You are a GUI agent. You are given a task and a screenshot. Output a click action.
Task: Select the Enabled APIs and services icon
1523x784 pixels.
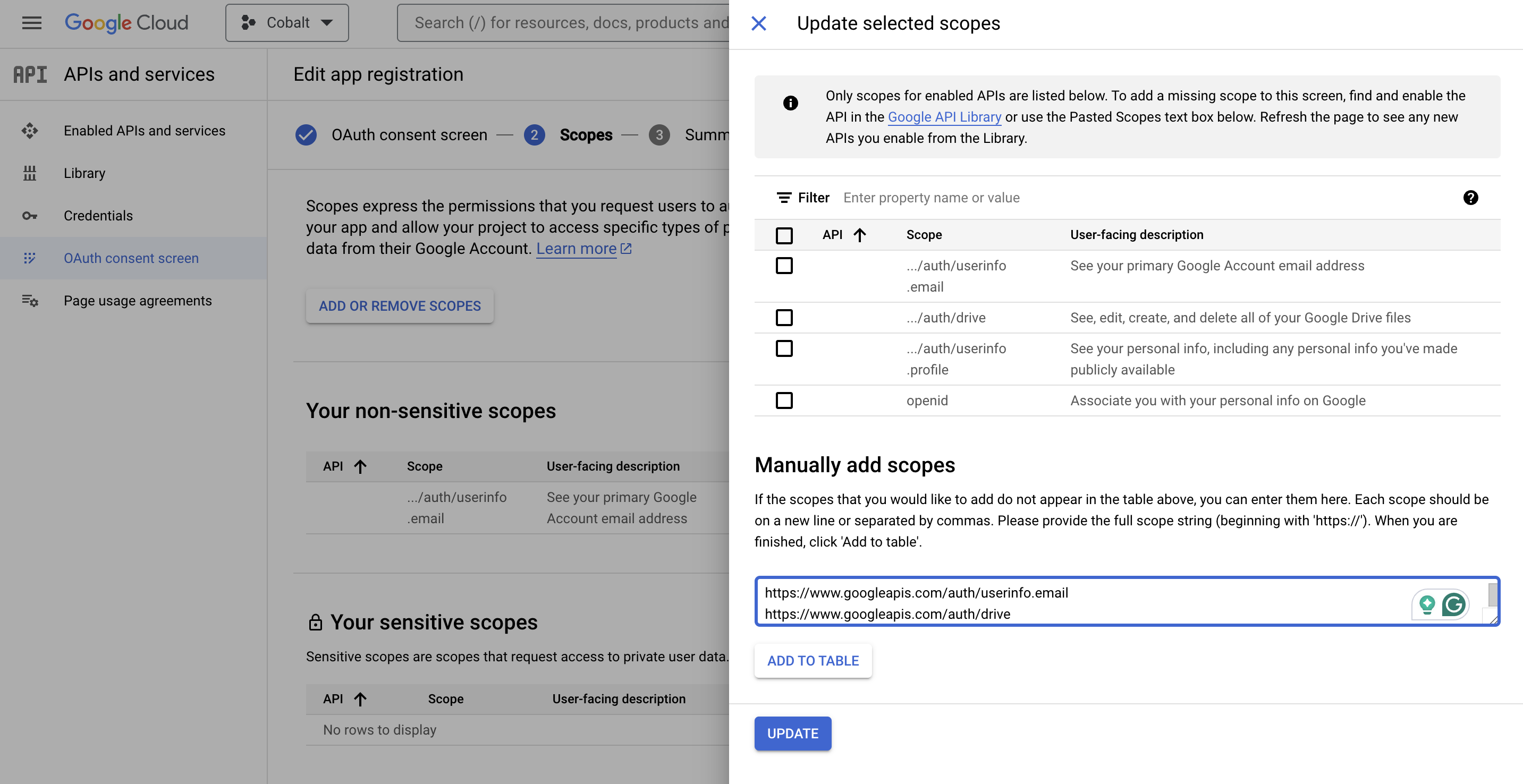pos(30,131)
